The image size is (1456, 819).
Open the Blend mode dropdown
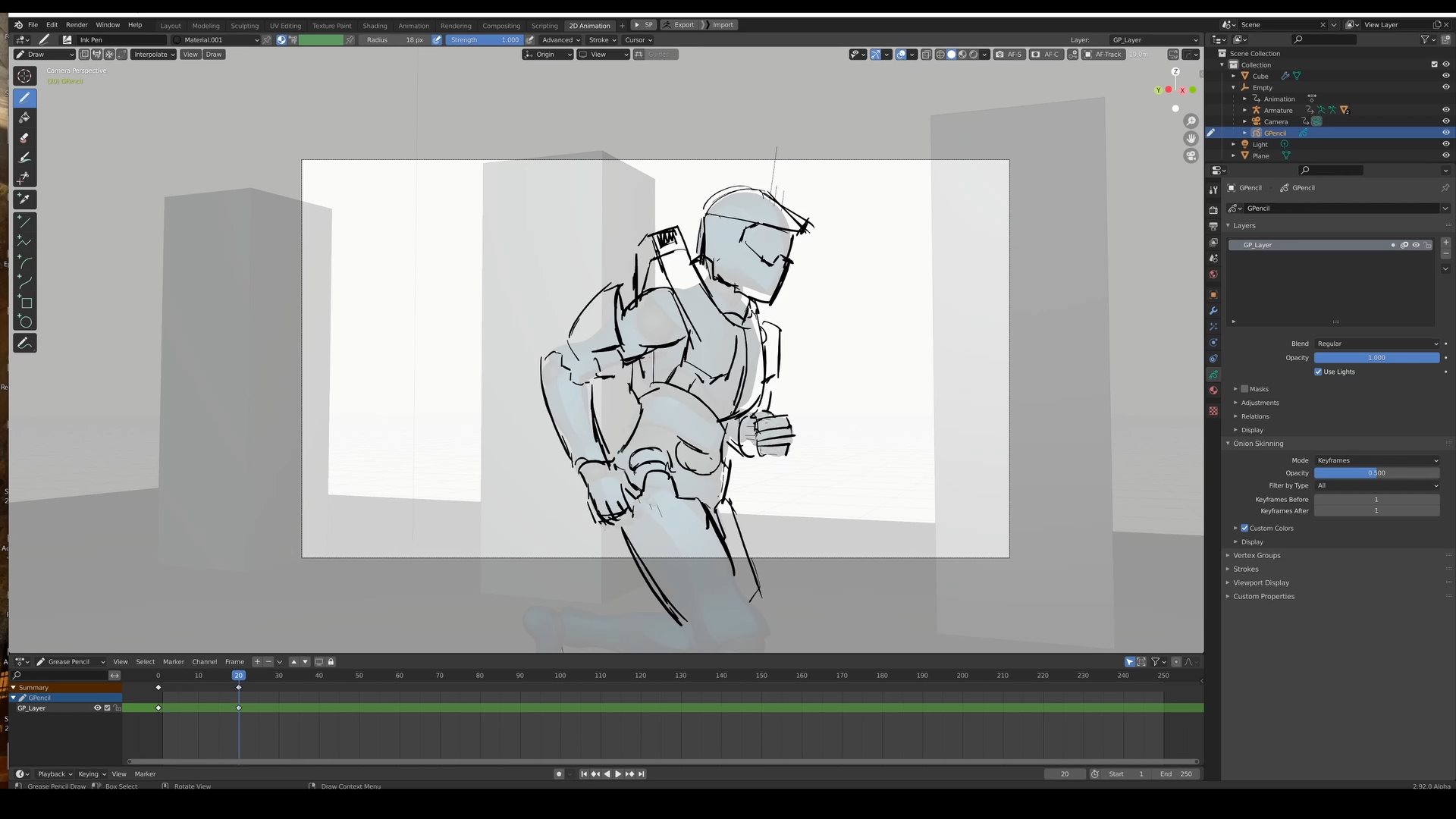pyautogui.click(x=1376, y=344)
